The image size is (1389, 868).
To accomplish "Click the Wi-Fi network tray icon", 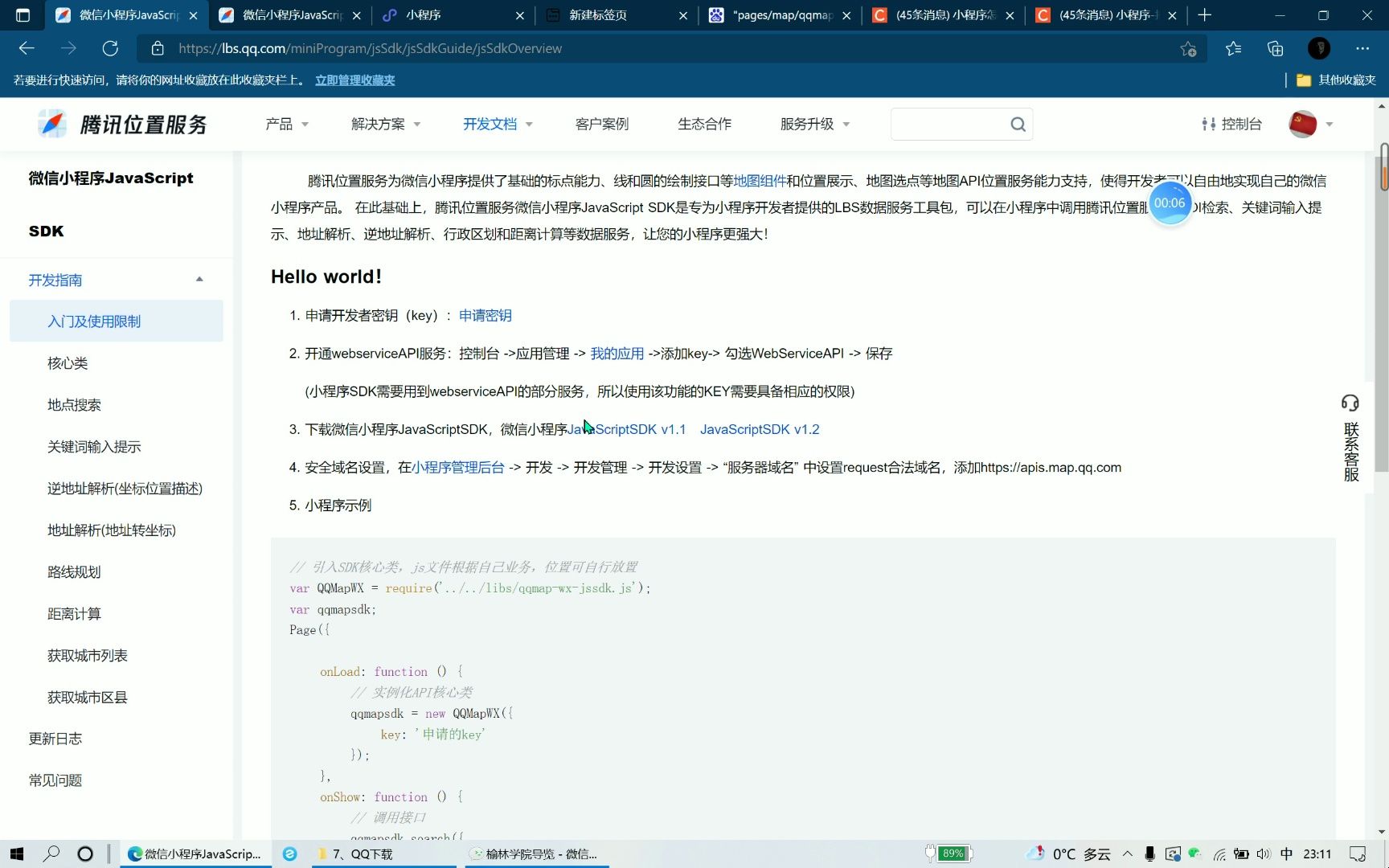I will [1219, 854].
